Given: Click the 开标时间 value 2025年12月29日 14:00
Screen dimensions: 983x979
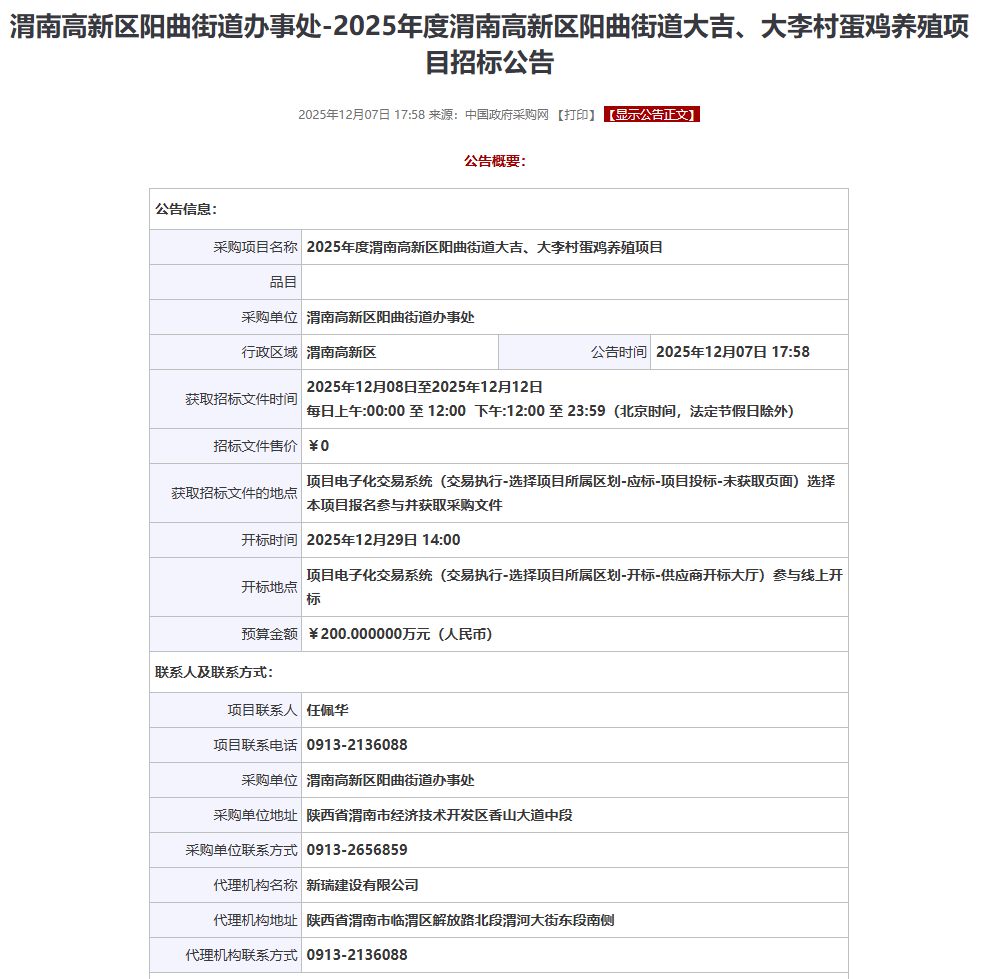Looking at the screenshot, I should tap(383, 540).
